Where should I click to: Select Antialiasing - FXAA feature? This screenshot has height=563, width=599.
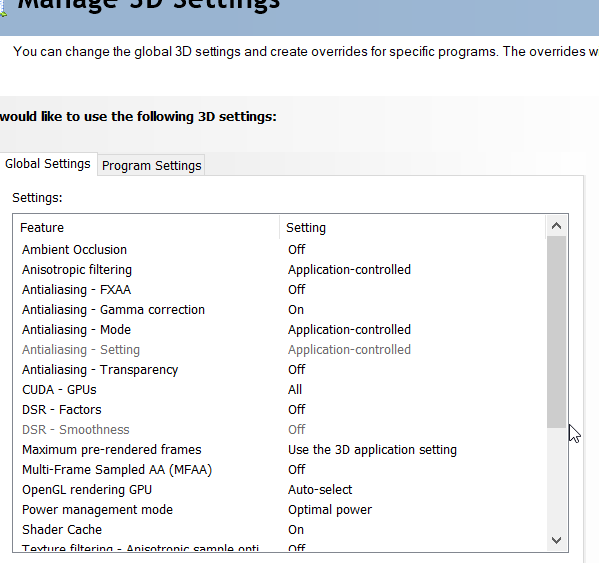tap(76, 290)
